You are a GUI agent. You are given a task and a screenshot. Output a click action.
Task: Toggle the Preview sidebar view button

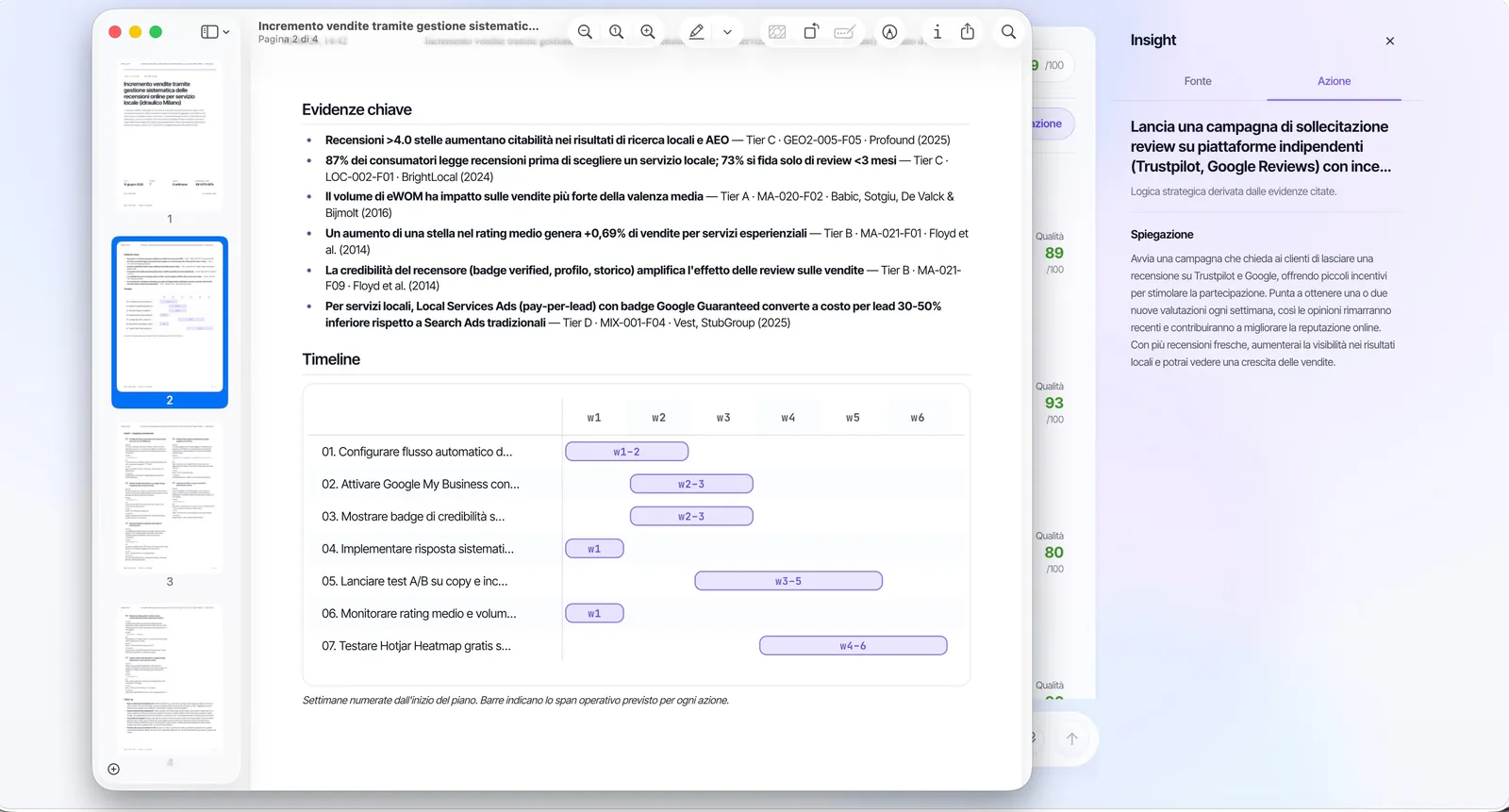pos(209,32)
